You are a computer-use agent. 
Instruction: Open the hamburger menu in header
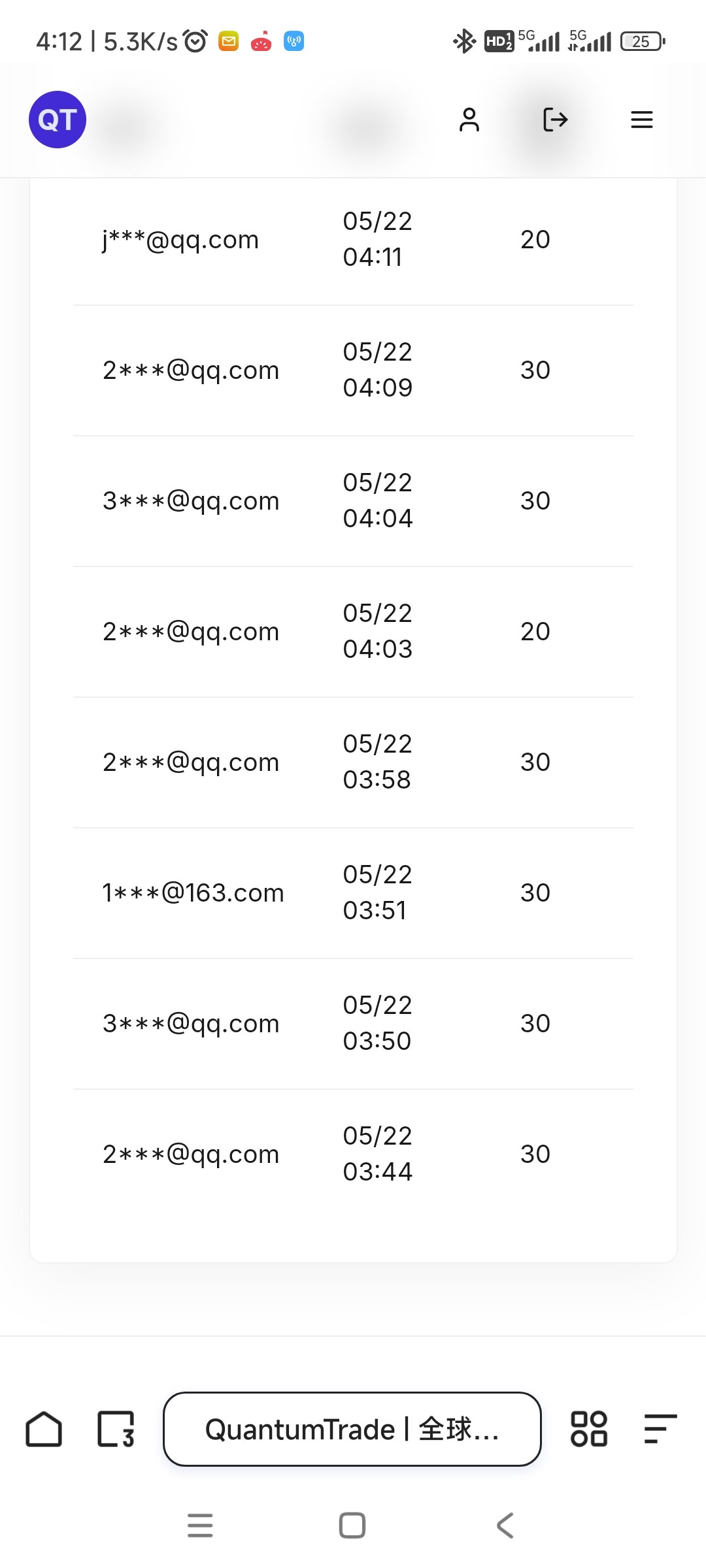pyautogui.click(x=641, y=120)
